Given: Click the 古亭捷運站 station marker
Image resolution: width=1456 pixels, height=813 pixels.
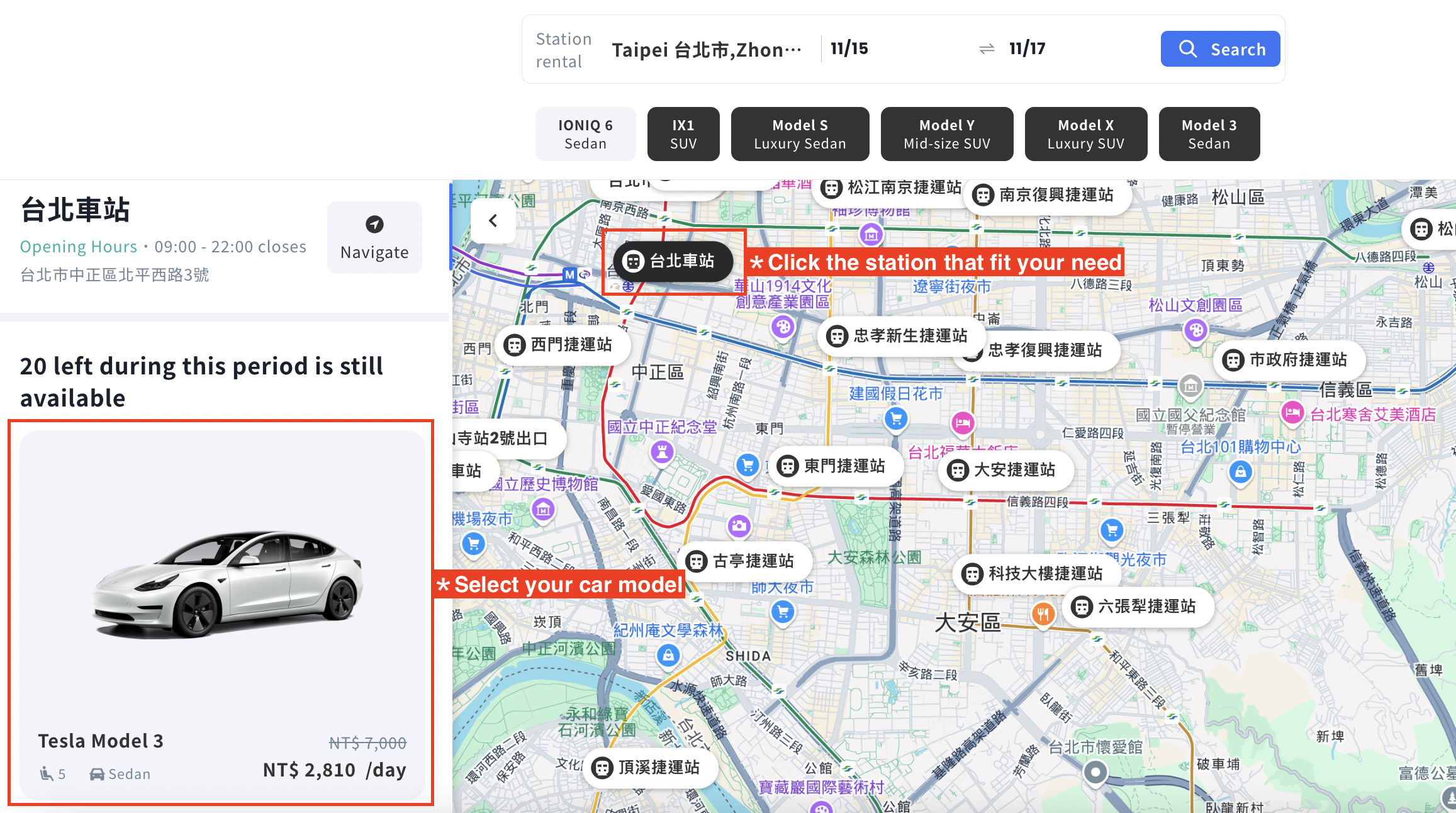Looking at the screenshot, I should point(744,561).
